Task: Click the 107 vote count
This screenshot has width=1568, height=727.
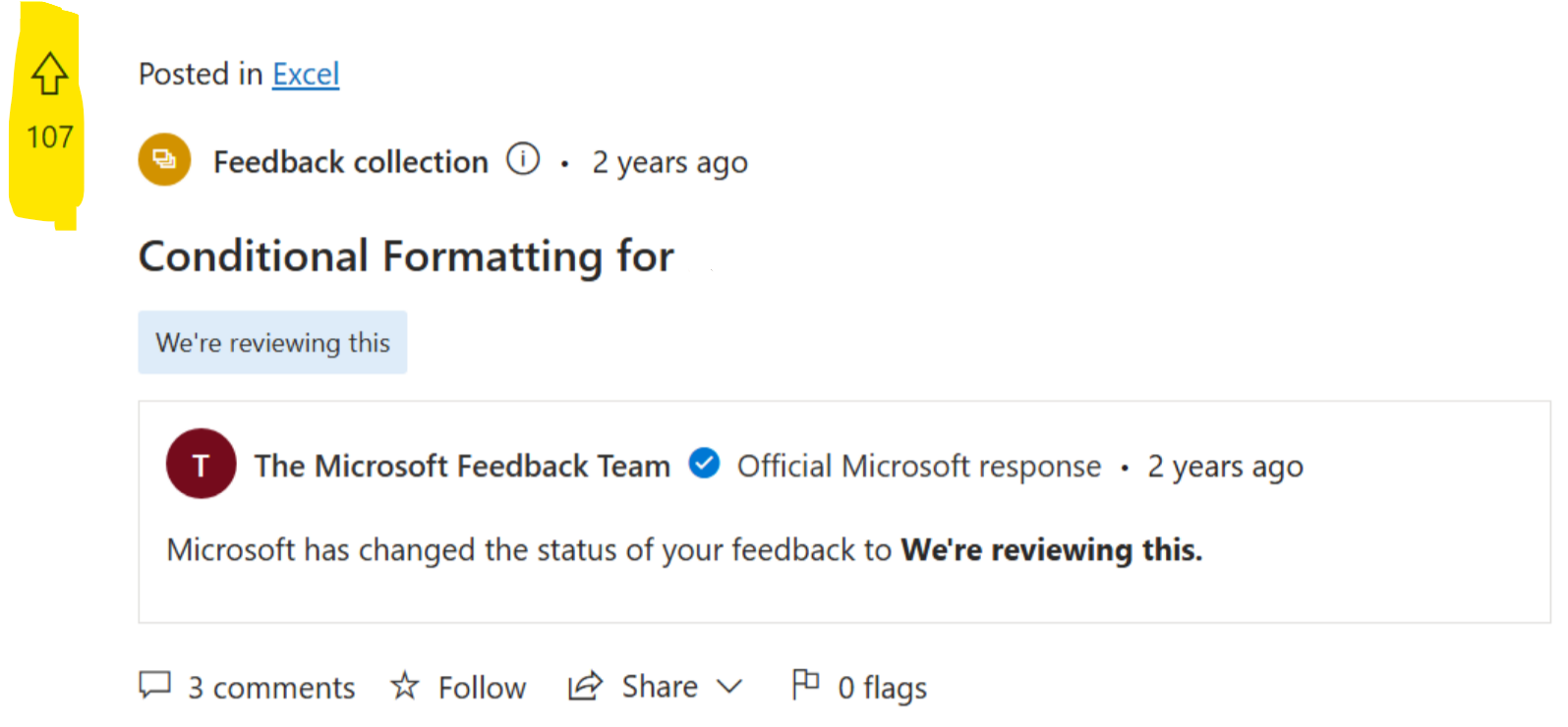Action: tap(50, 137)
